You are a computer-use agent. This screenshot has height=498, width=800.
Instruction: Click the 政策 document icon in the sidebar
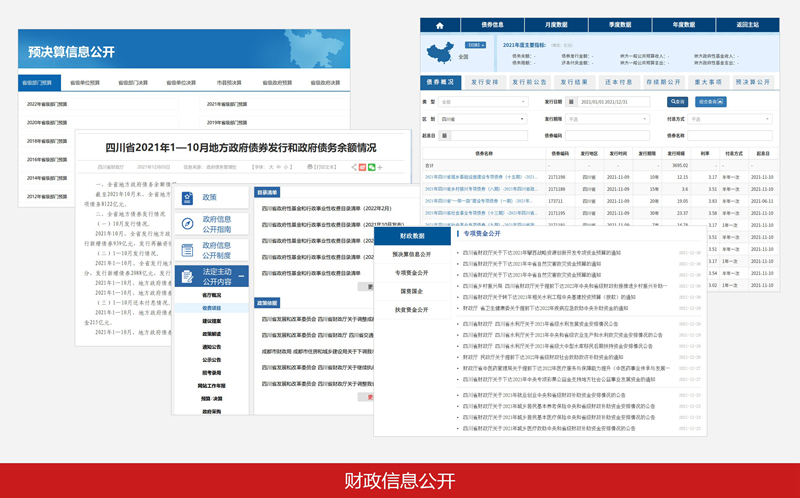click(187, 198)
